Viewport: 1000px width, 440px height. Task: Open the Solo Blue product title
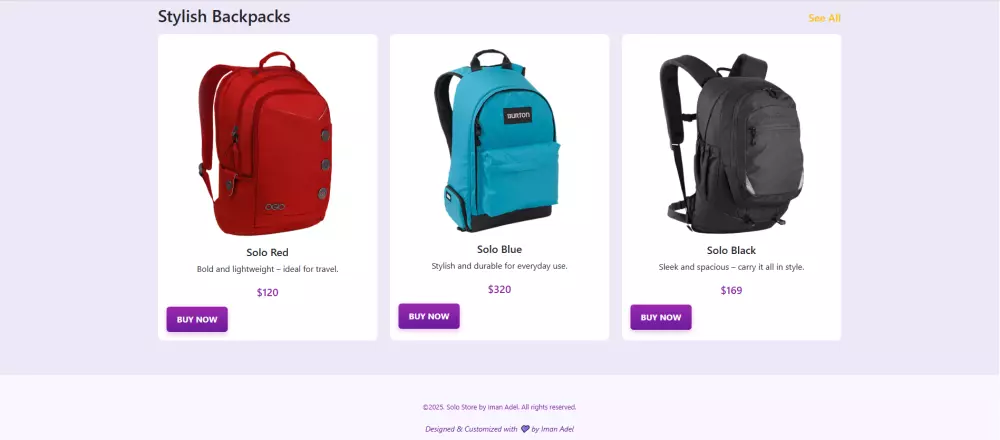tap(499, 249)
